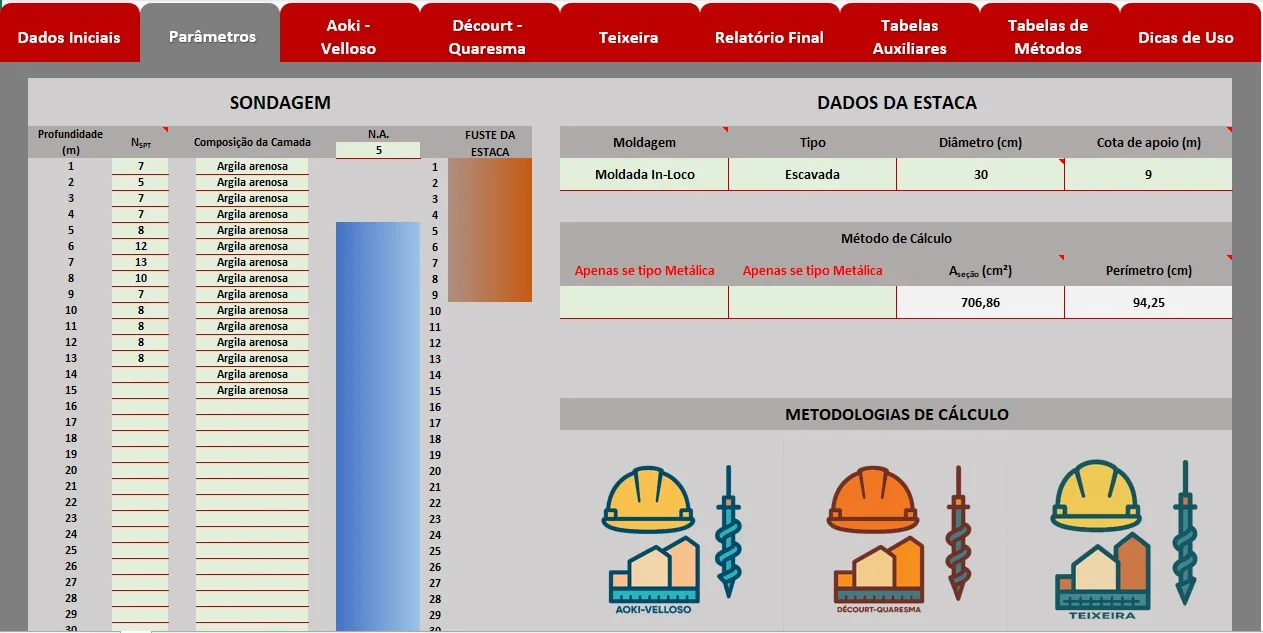Click the METODOLOGIAS DE CÁLCULO title
The width and height of the screenshot is (1263, 633).
click(896, 414)
